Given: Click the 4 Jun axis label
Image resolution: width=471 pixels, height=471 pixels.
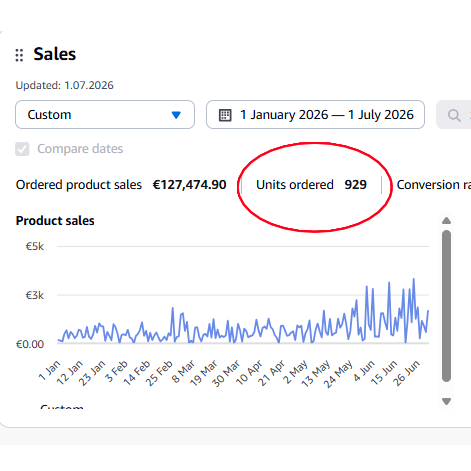Looking at the screenshot, I should click(x=364, y=370).
